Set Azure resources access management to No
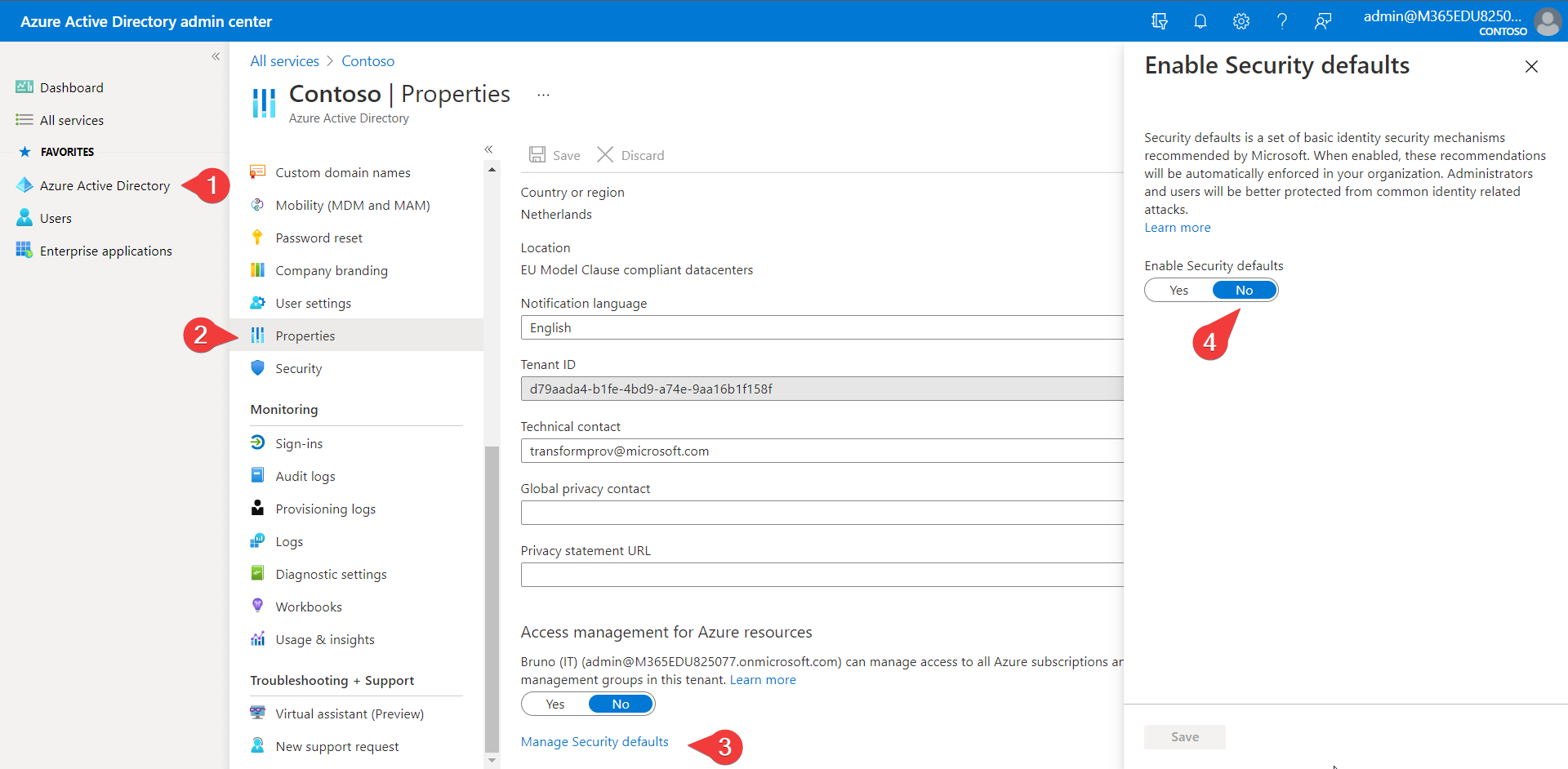 click(x=621, y=704)
